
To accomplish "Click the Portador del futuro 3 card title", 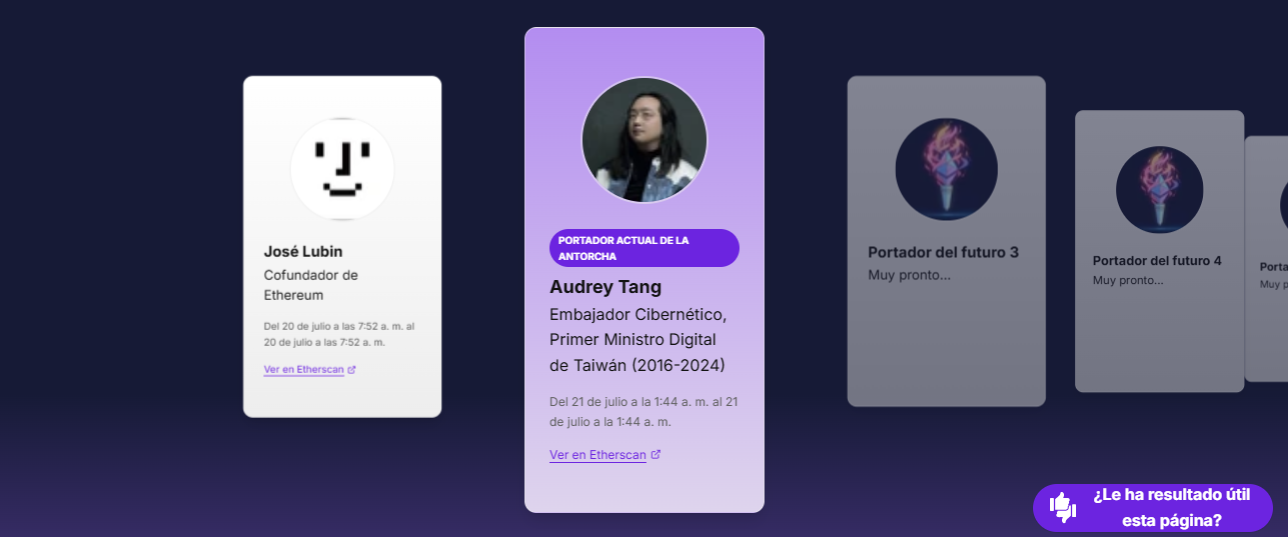I will point(943,252).
